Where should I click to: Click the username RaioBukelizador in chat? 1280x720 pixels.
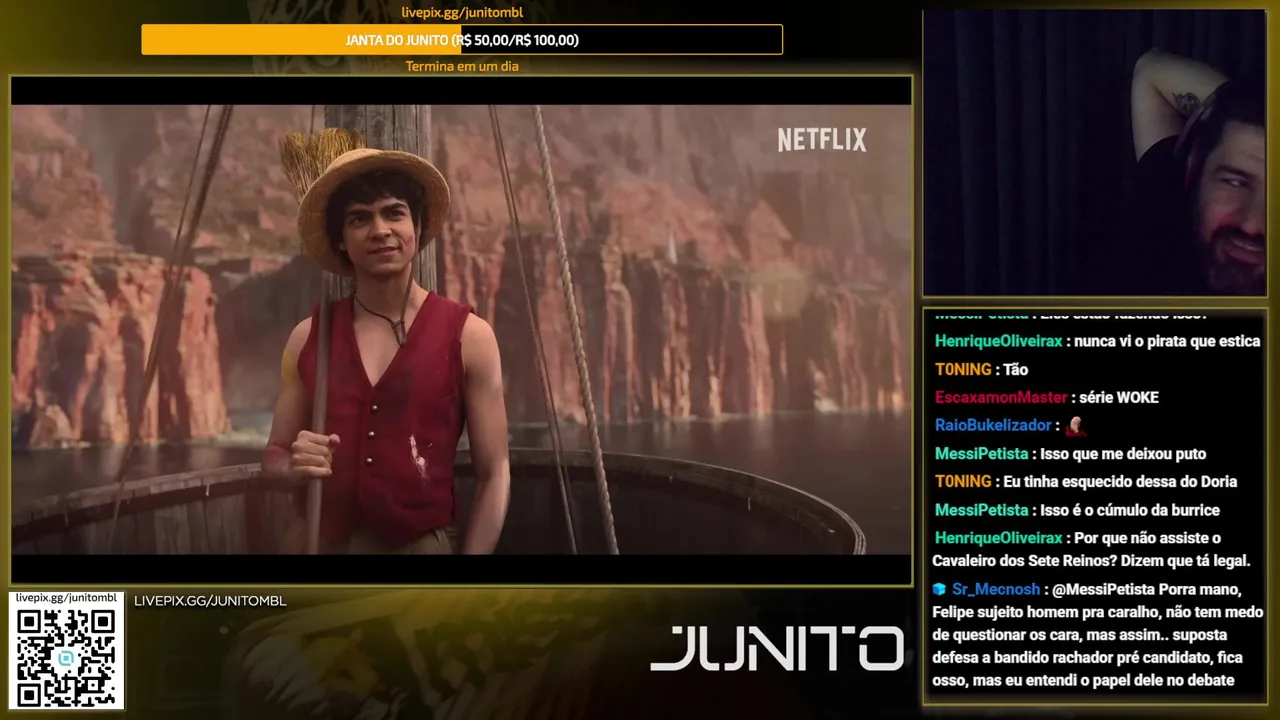pyautogui.click(x=993, y=426)
